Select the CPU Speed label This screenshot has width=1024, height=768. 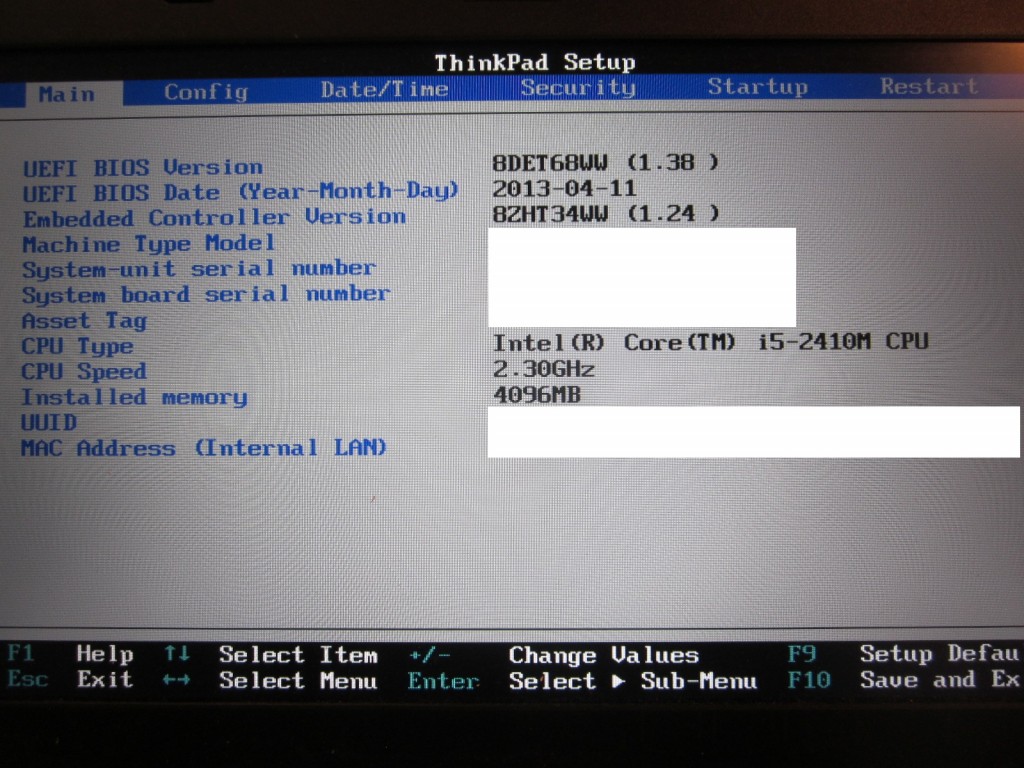[84, 372]
